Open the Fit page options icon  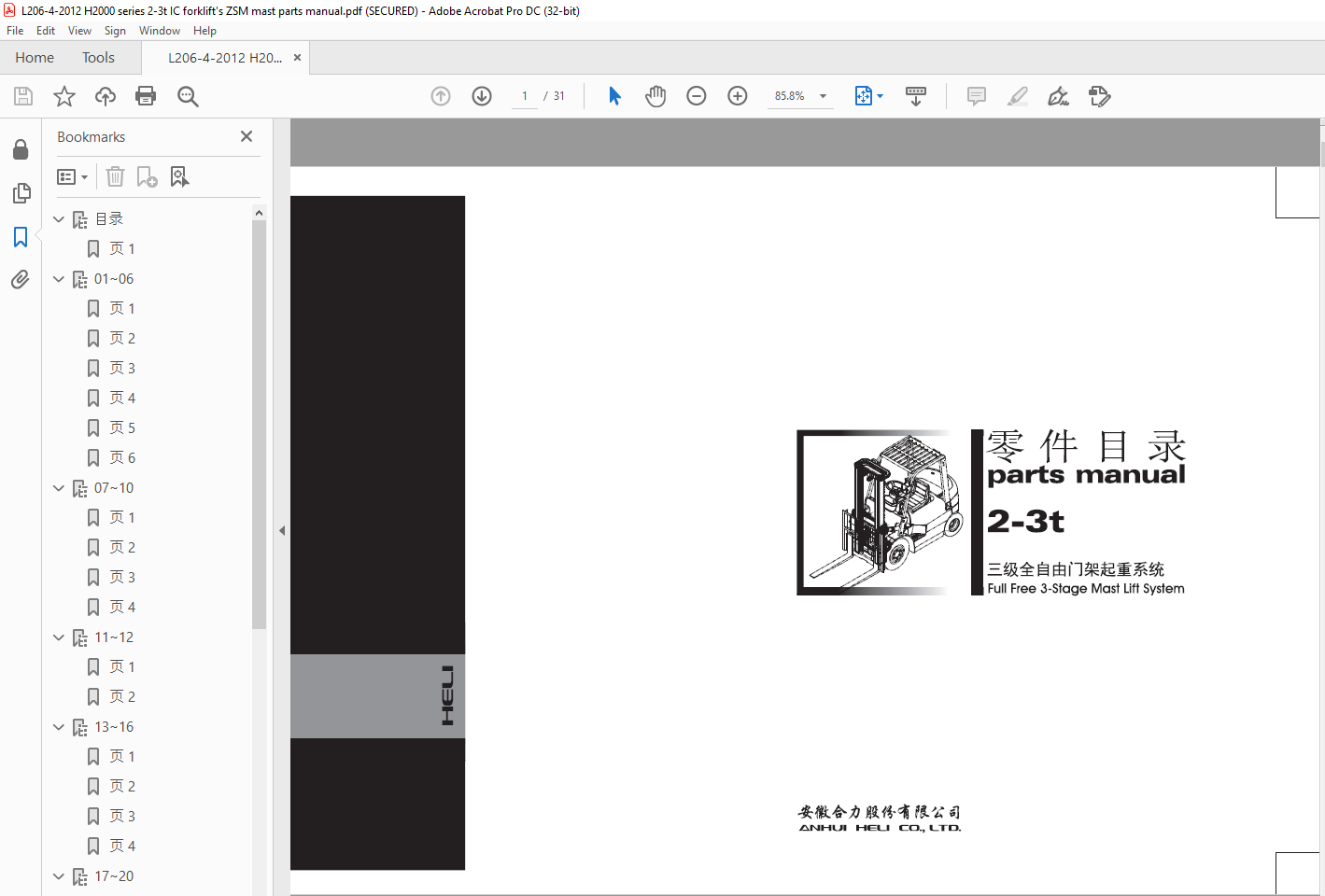(864, 96)
